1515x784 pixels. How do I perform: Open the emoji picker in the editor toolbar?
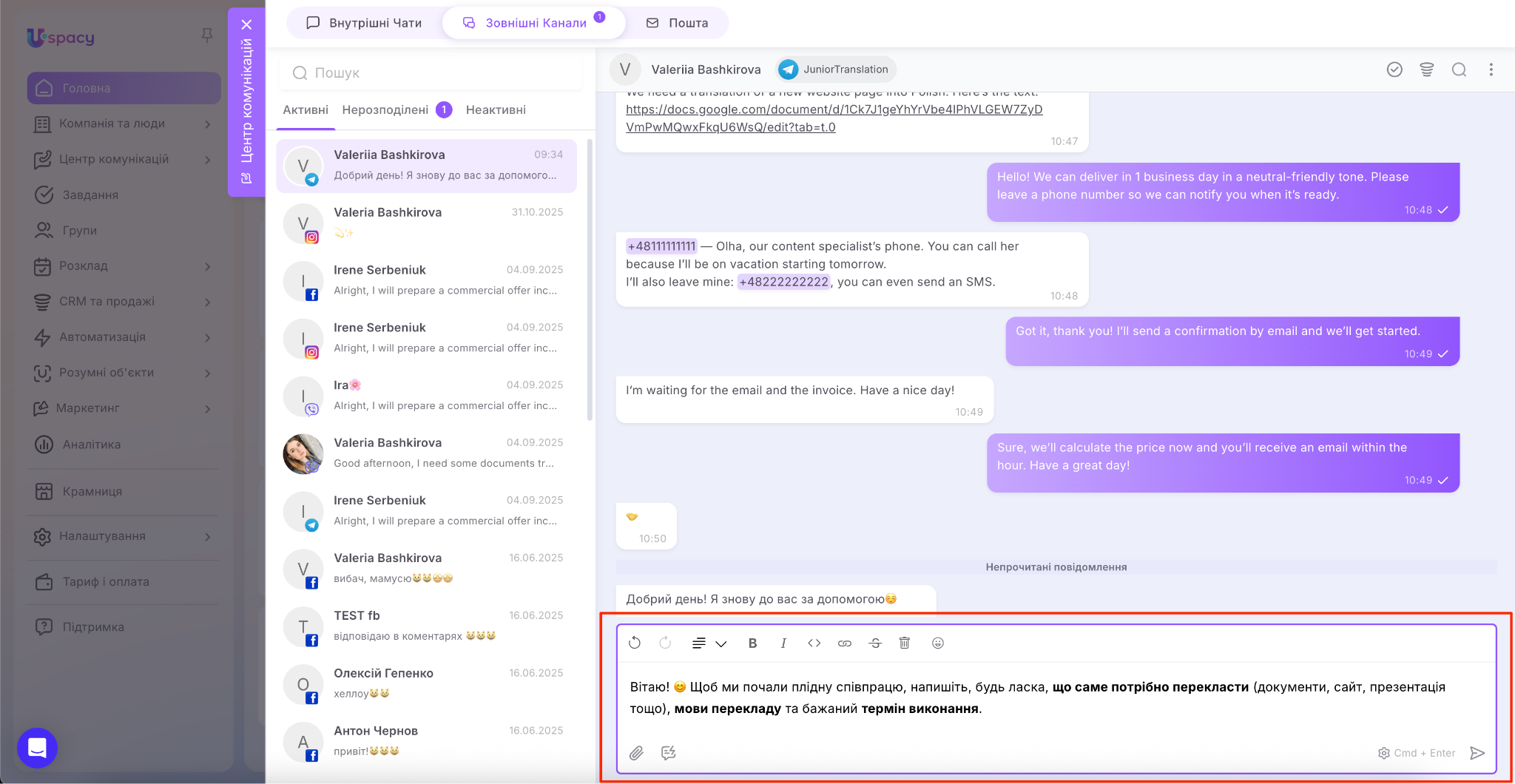[x=937, y=643]
